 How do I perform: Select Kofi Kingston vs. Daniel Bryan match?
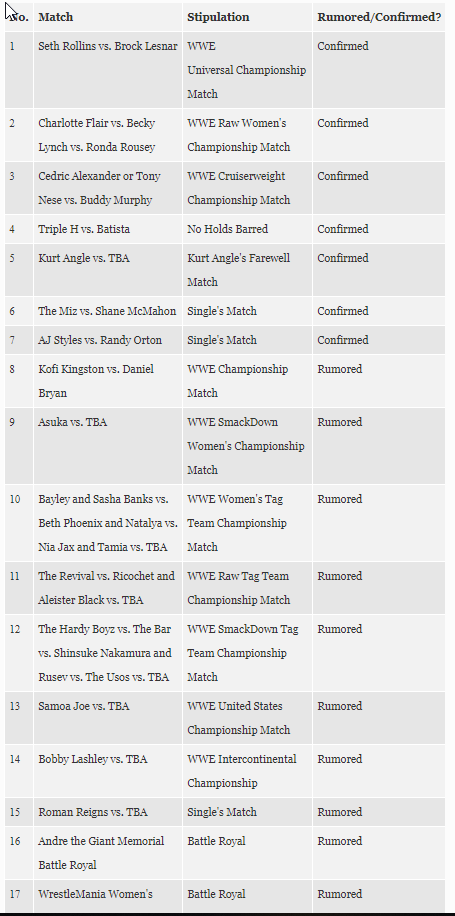tap(96, 381)
